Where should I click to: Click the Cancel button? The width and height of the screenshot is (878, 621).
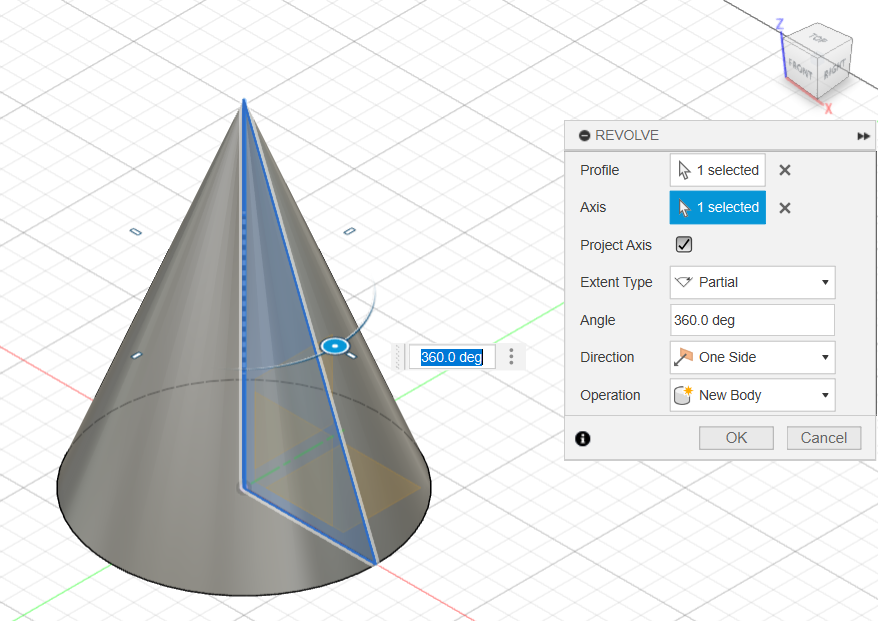(x=823, y=438)
